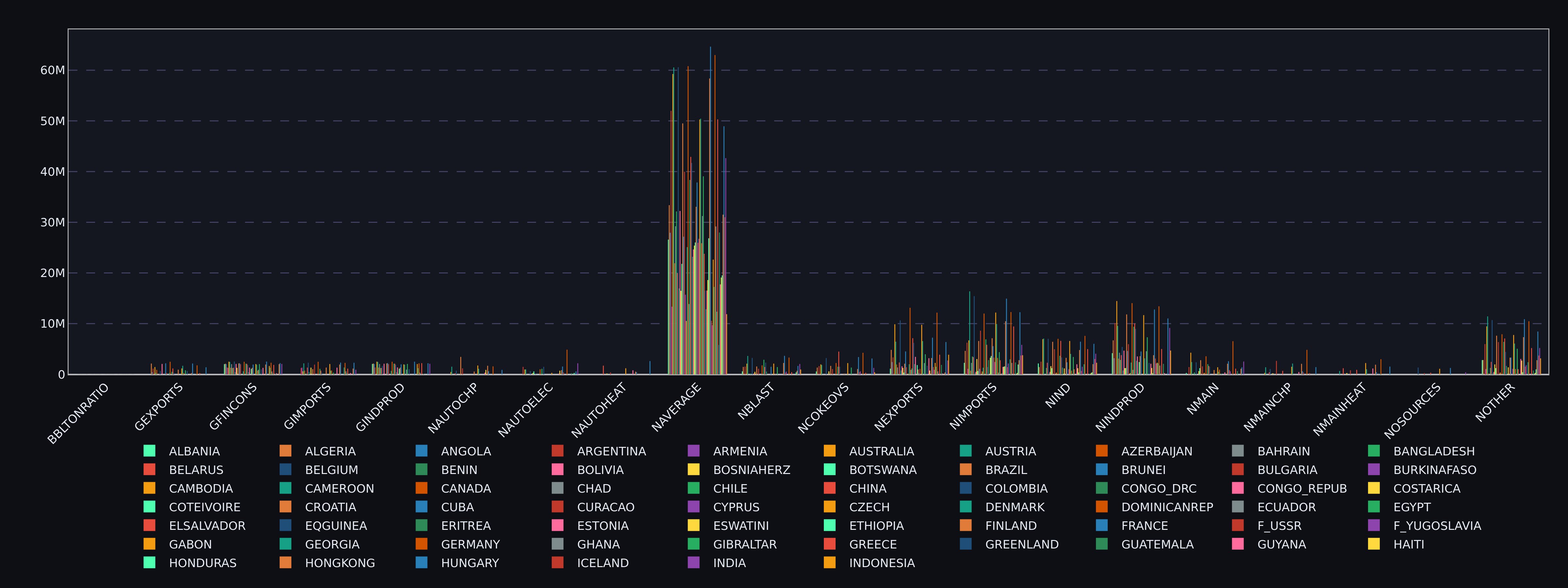Click the FRANCE legend label
1568x588 pixels.
(x=1145, y=526)
